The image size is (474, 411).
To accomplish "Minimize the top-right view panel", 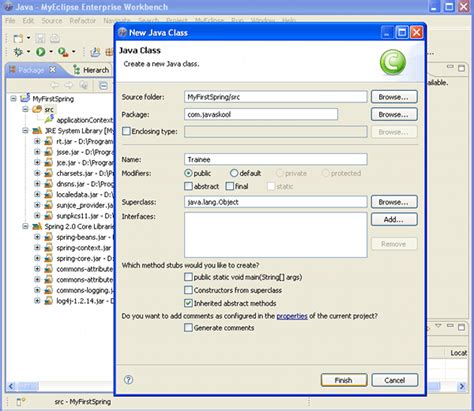I will 450,67.
